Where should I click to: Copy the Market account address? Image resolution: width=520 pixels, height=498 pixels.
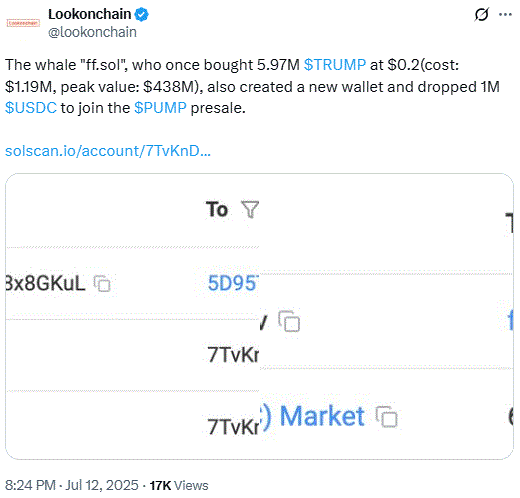click(387, 417)
